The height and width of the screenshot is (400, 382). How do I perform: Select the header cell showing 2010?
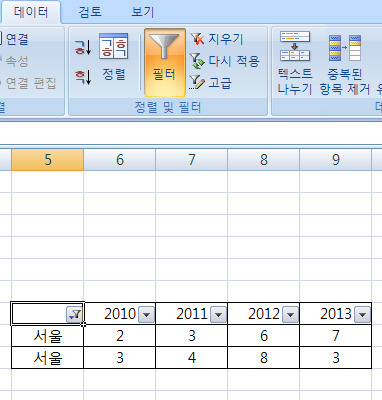(120, 314)
